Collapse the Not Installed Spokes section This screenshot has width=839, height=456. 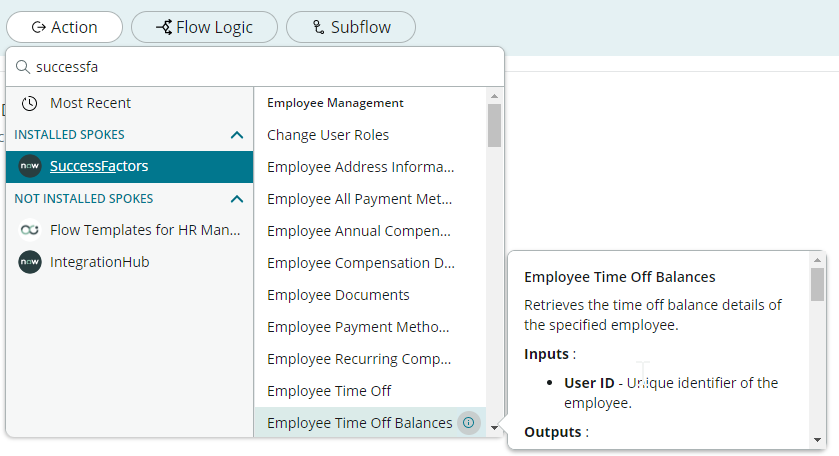tap(237, 199)
